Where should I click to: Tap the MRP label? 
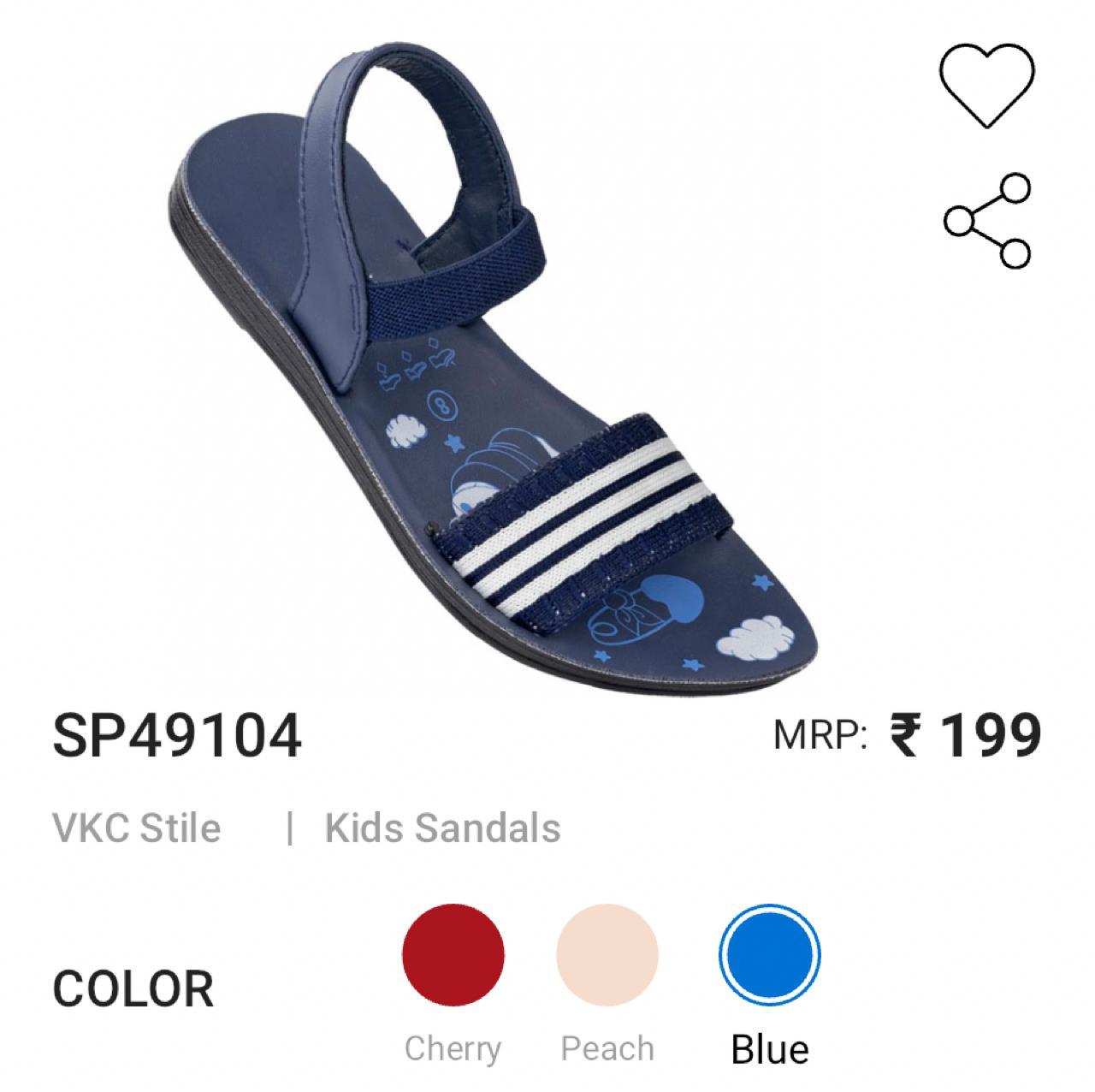(x=821, y=735)
